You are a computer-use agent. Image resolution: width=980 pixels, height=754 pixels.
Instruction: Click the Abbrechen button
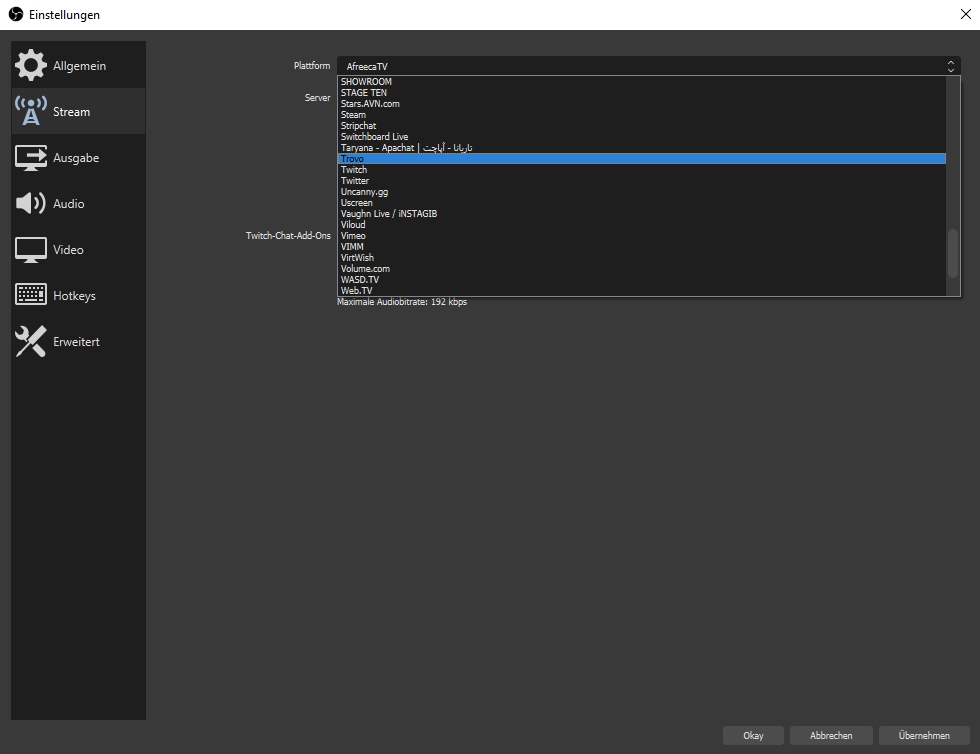point(830,735)
